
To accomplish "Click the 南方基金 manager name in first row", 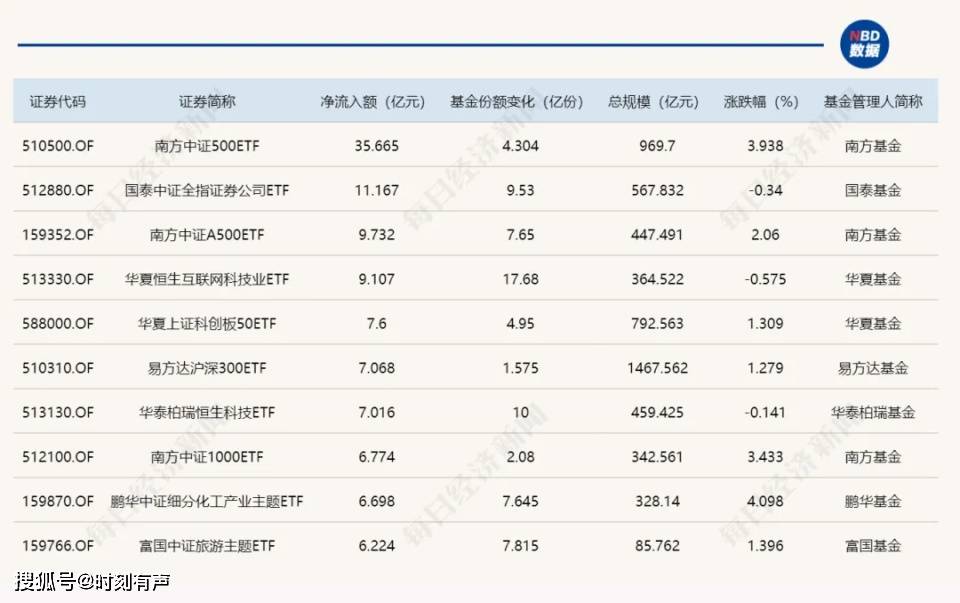I will coord(874,145).
